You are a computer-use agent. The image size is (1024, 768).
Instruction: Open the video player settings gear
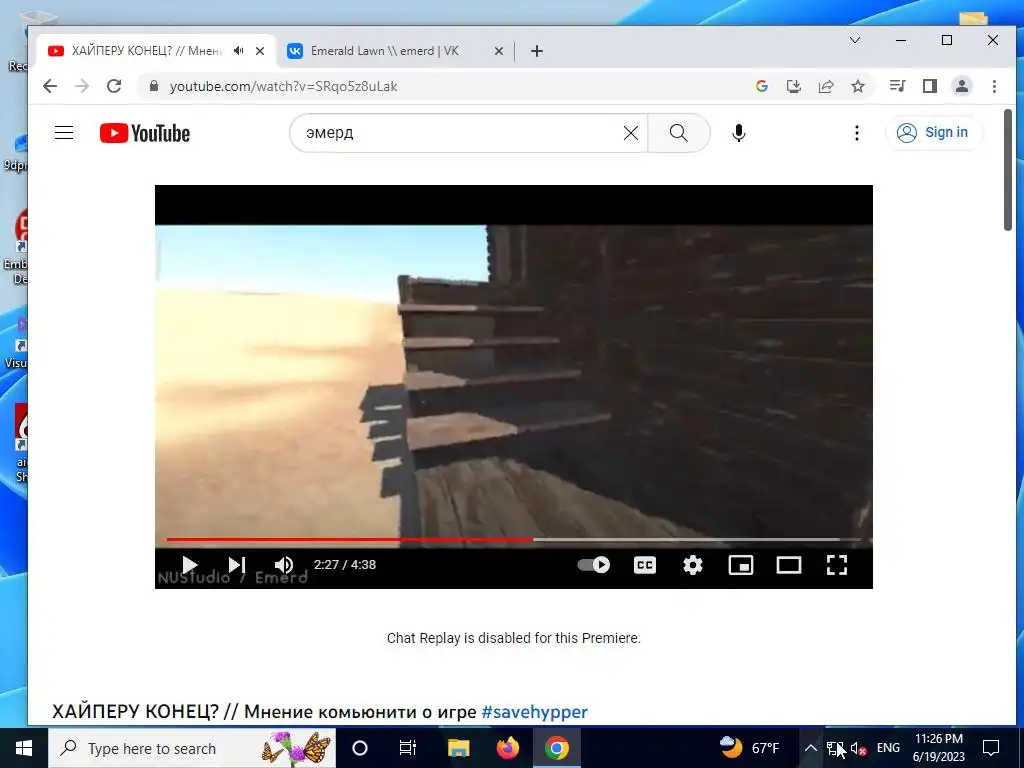692,565
